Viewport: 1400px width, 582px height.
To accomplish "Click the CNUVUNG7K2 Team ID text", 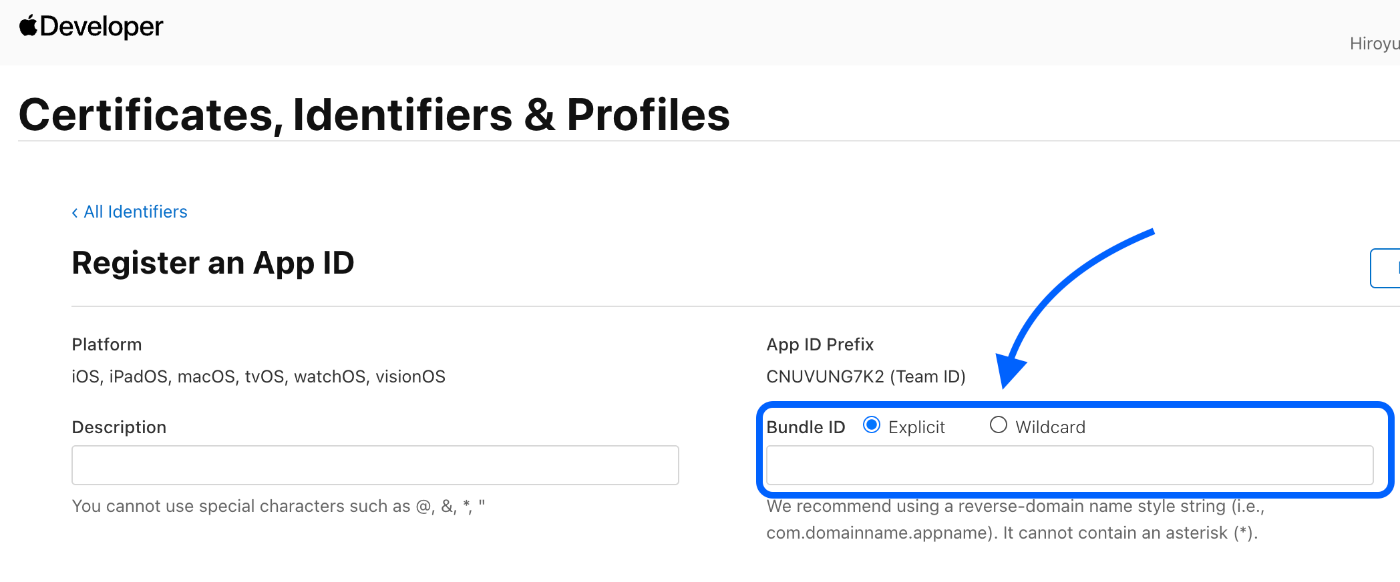I will [866, 377].
